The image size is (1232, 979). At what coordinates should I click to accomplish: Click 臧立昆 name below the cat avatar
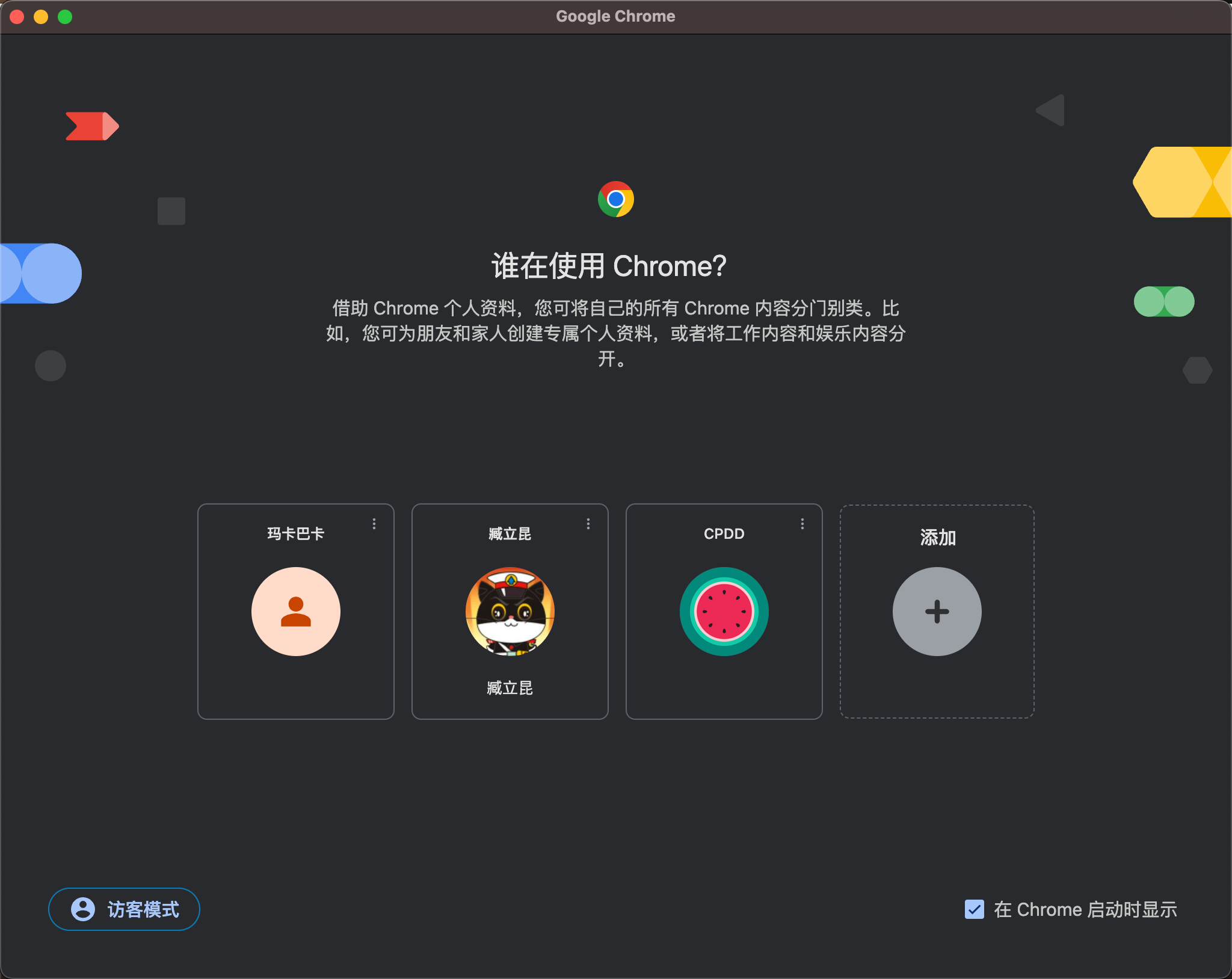(510, 687)
